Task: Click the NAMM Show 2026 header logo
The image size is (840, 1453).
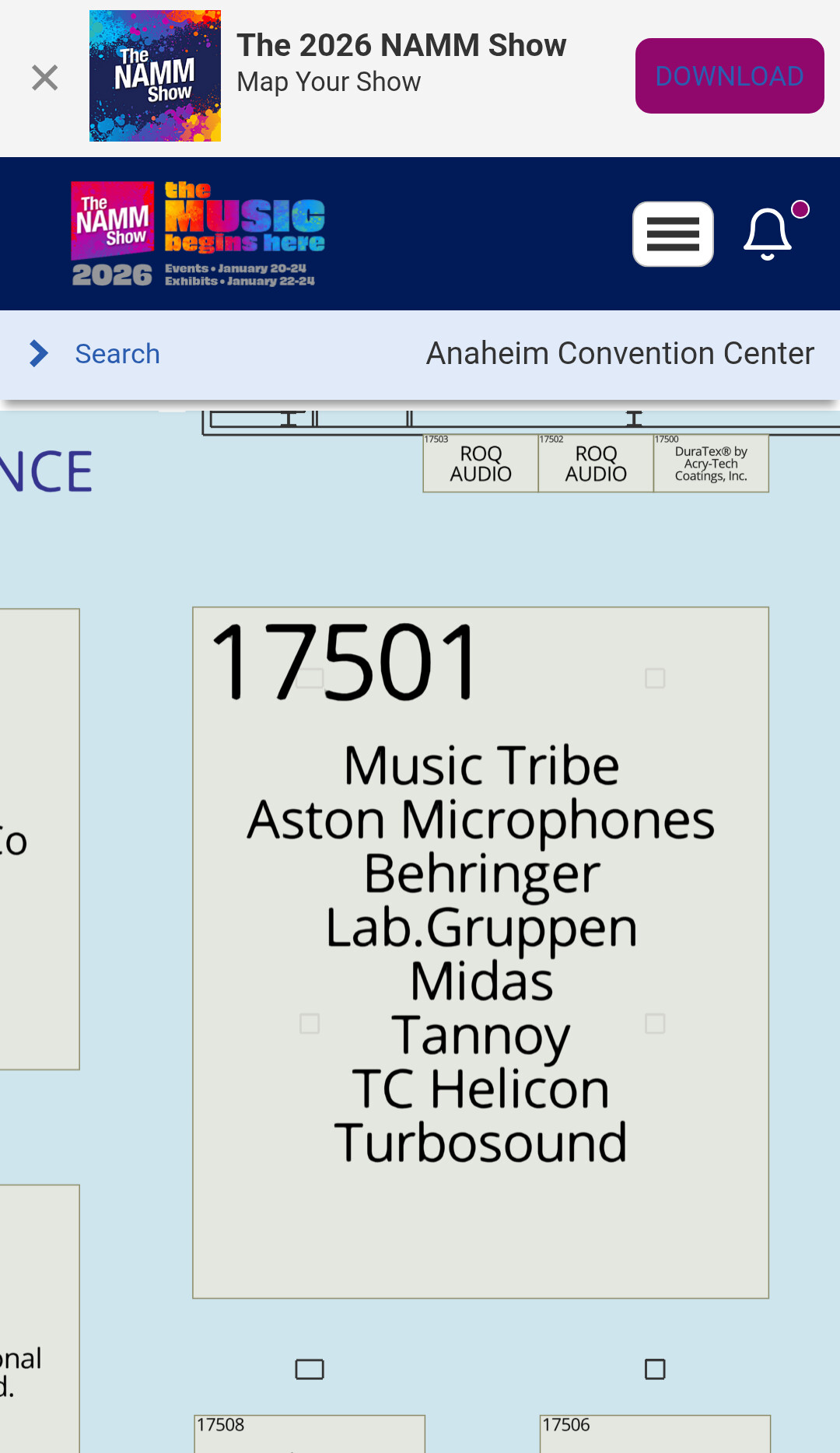Action: pos(198,233)
